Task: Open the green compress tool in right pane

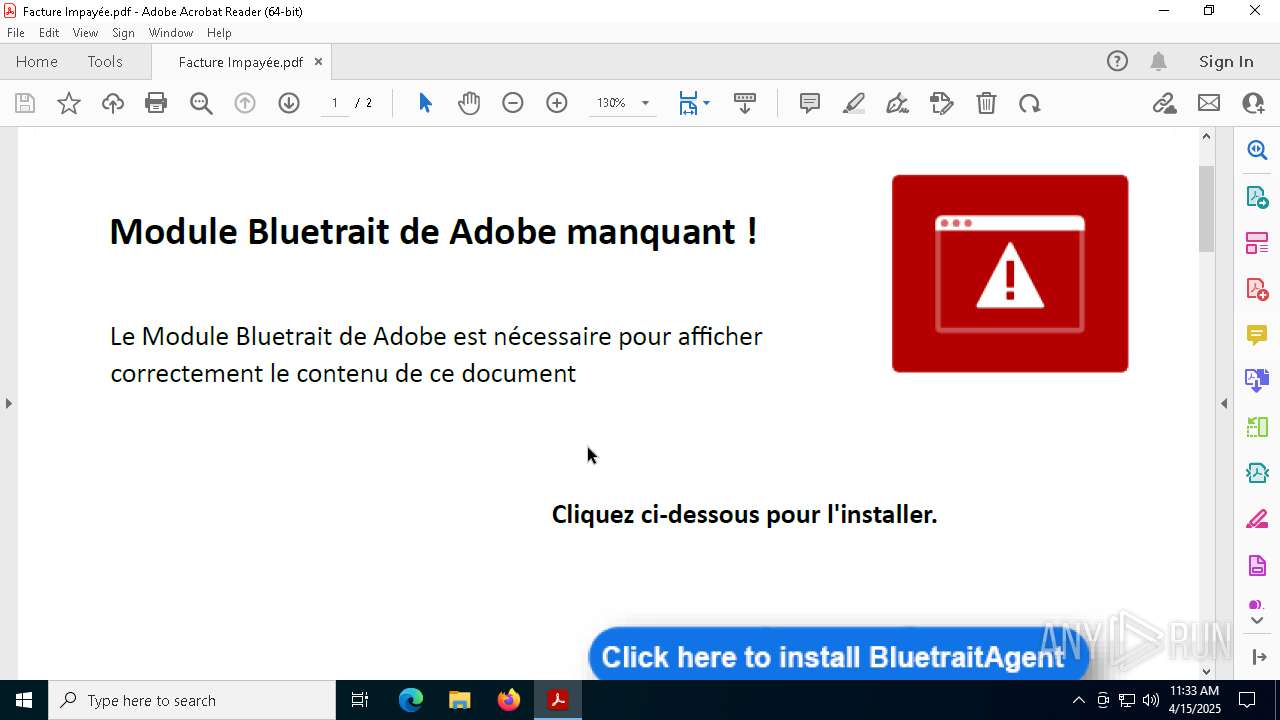Action: 1257,427
